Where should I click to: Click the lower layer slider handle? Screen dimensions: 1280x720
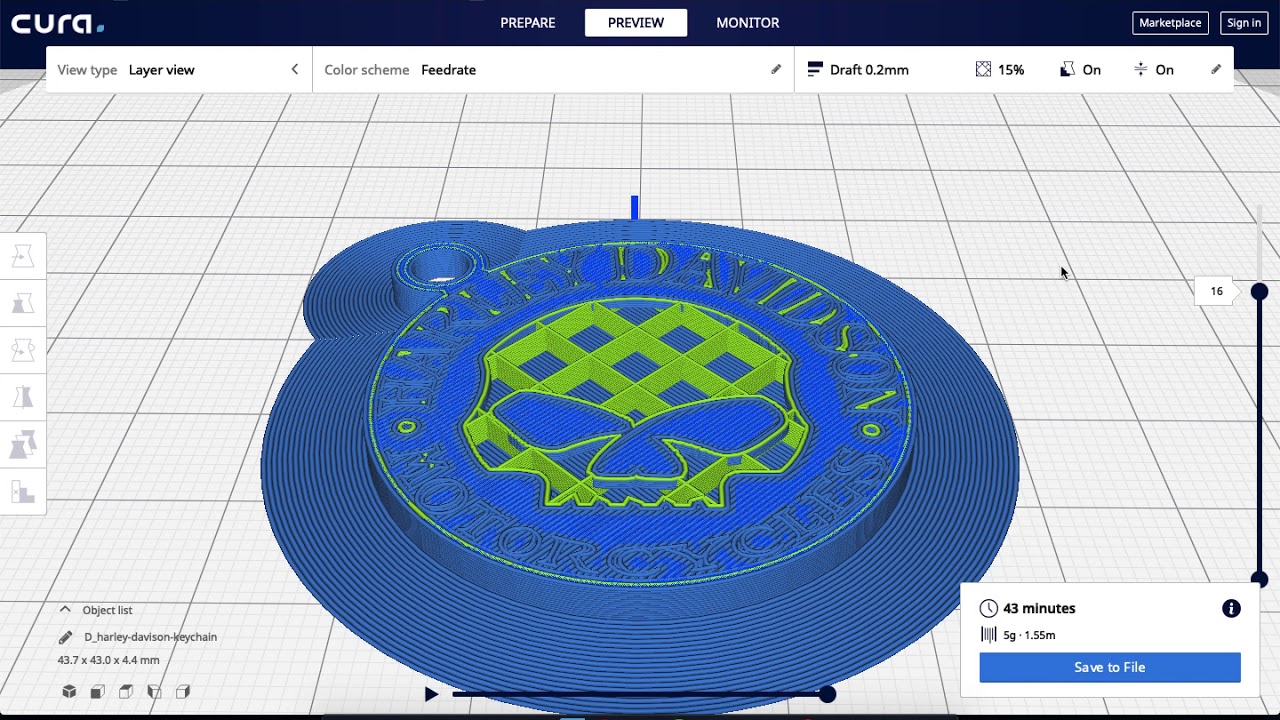tap(1259, 579)
